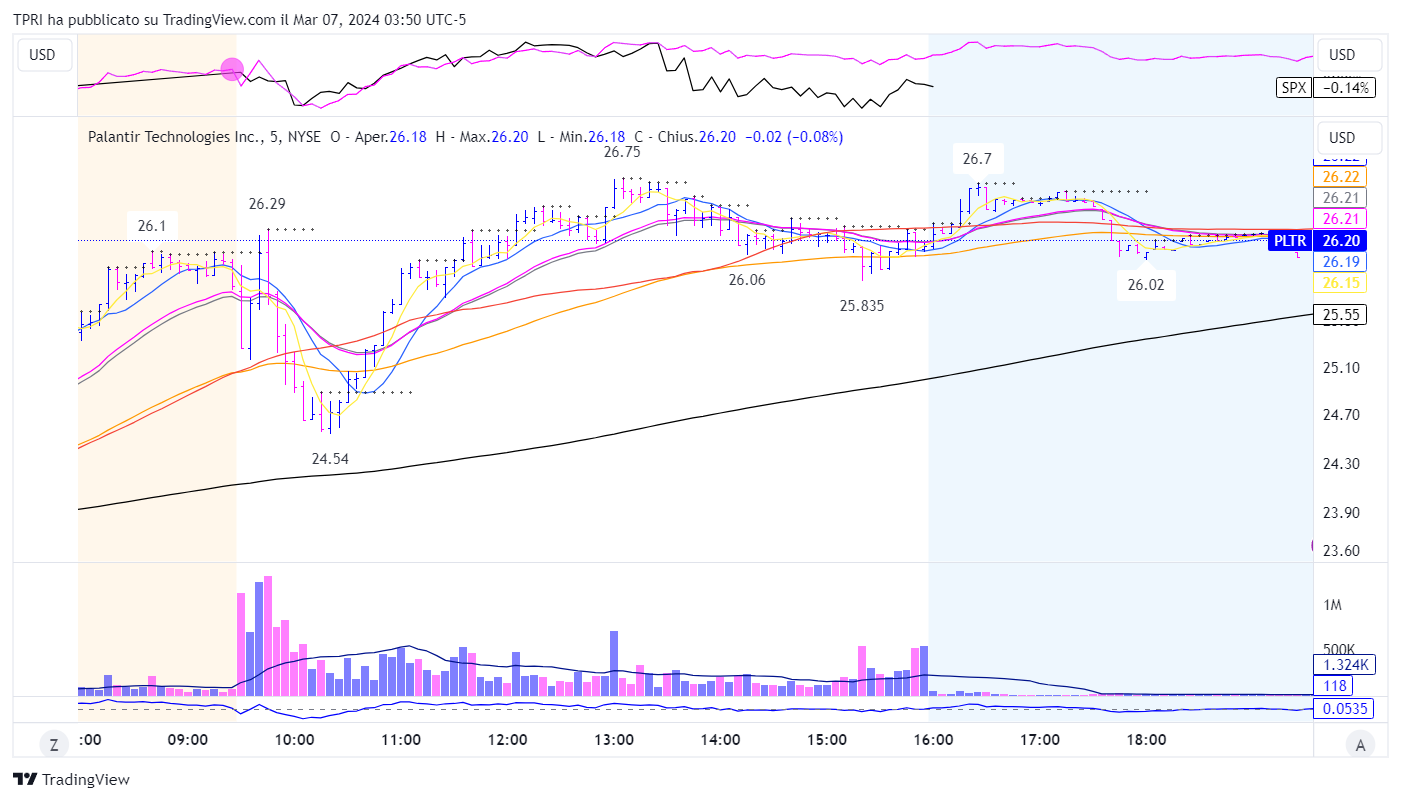Click the pink circle marker on the indicator line

(x=232, y=69)
